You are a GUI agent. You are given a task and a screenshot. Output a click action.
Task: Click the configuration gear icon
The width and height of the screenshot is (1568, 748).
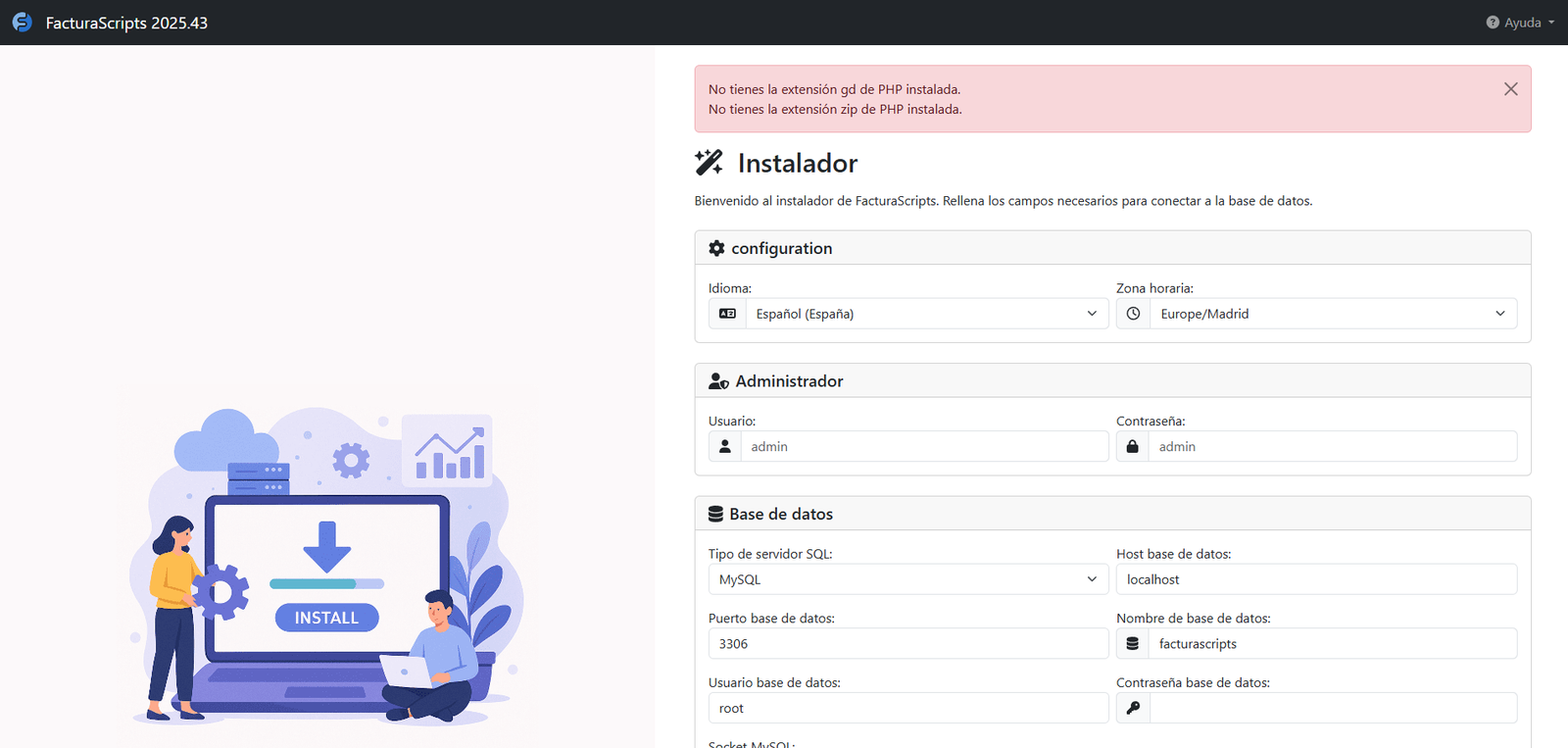click(x=716, y=249)
